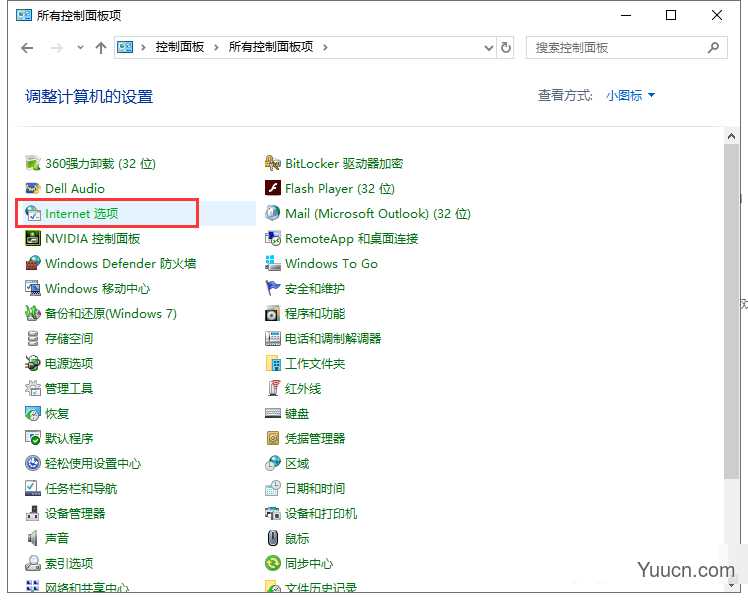
Task: Click the 搜索控制面板 search box
Action: tap(627, 48)
